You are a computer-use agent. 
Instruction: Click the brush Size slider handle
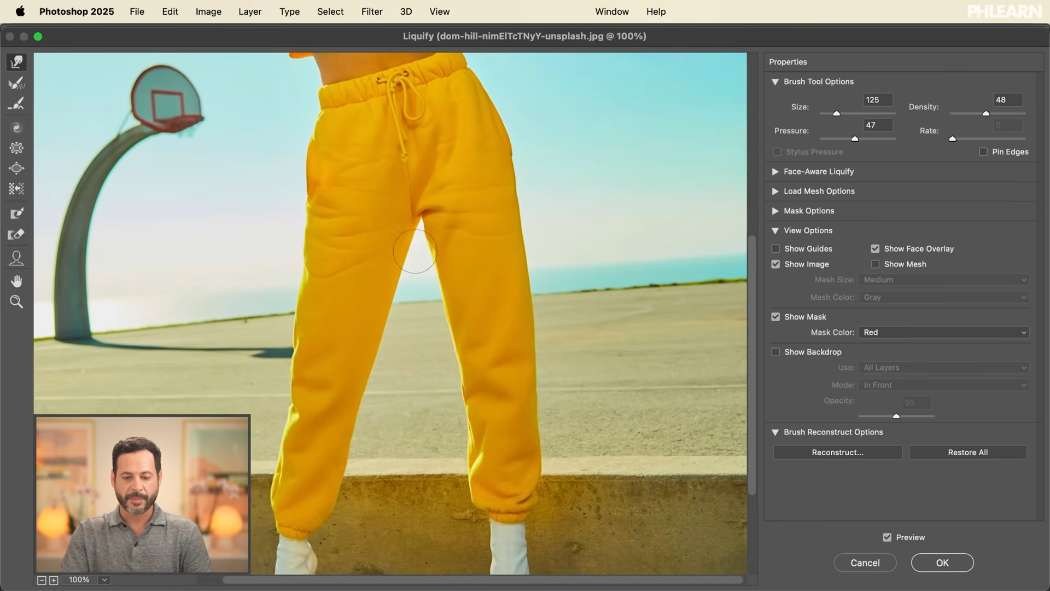pyautogui.click(x=836, y=114)
